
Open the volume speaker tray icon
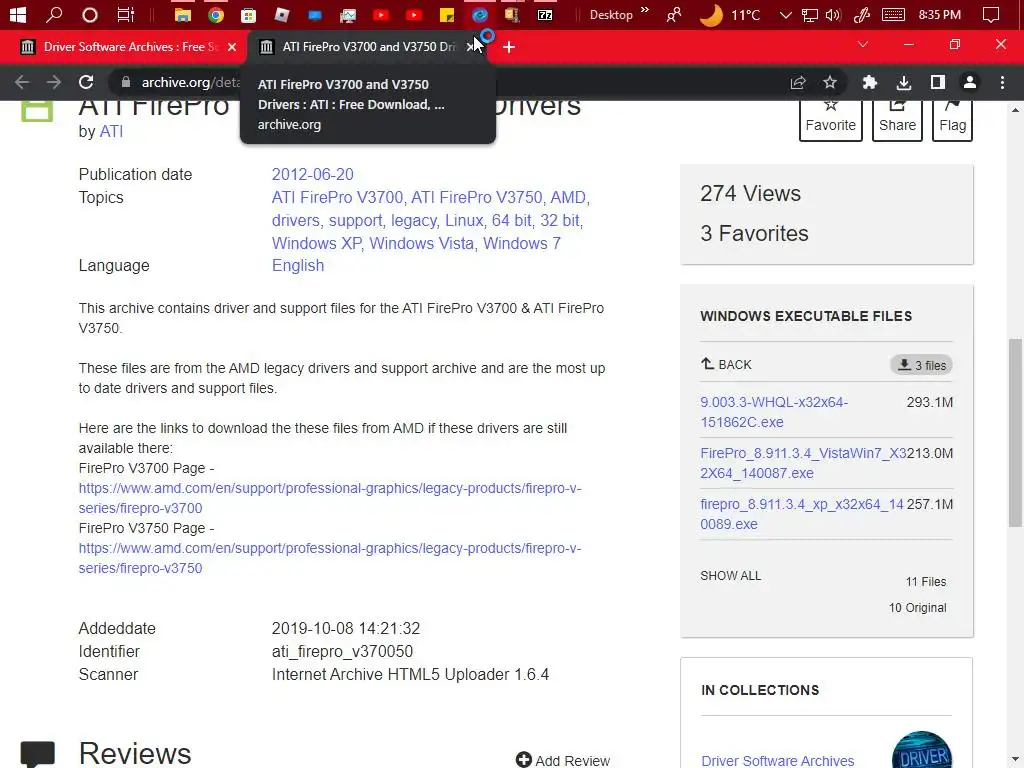click(833, 14)
